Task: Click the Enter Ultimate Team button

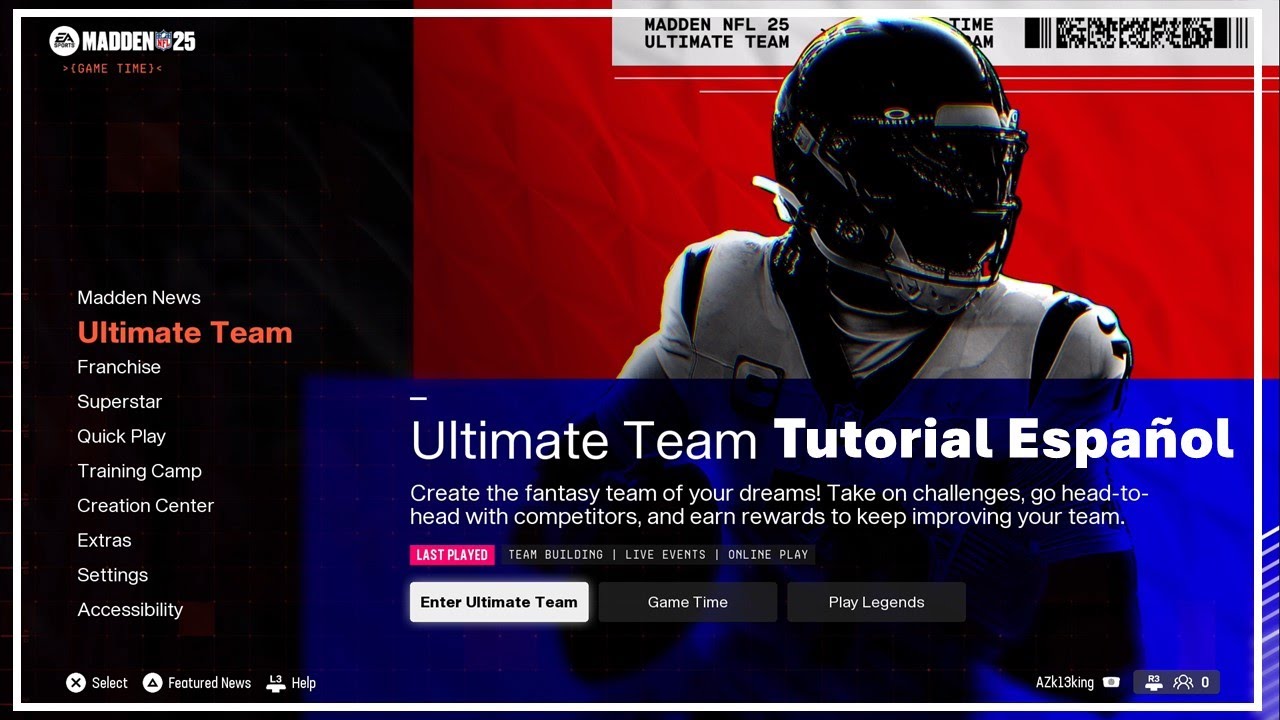Action: point(499,602)
